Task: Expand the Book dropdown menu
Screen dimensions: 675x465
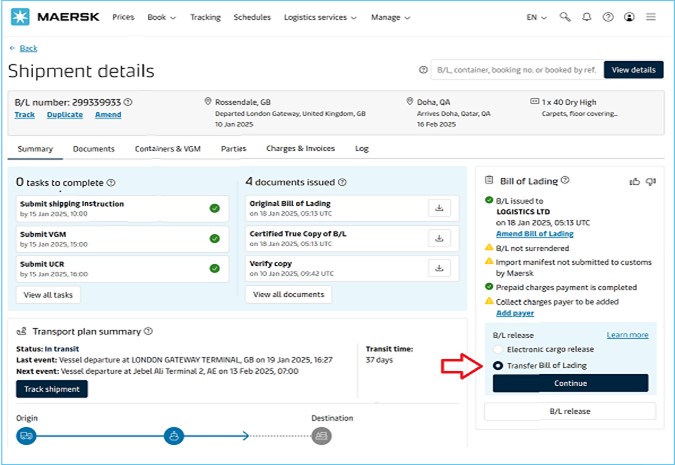Action: 161,17
